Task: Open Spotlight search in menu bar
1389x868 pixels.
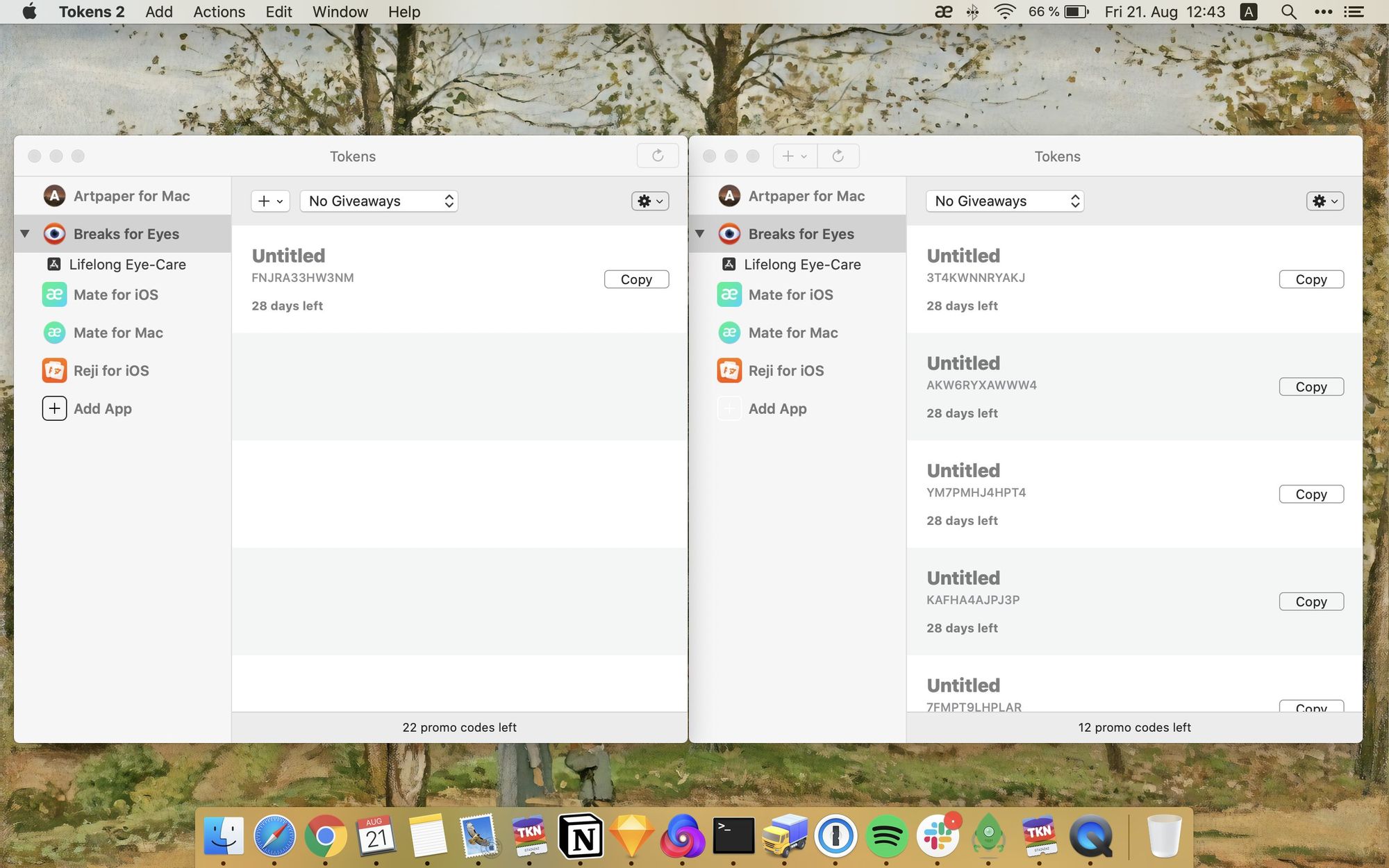Action: point(1288,12)
